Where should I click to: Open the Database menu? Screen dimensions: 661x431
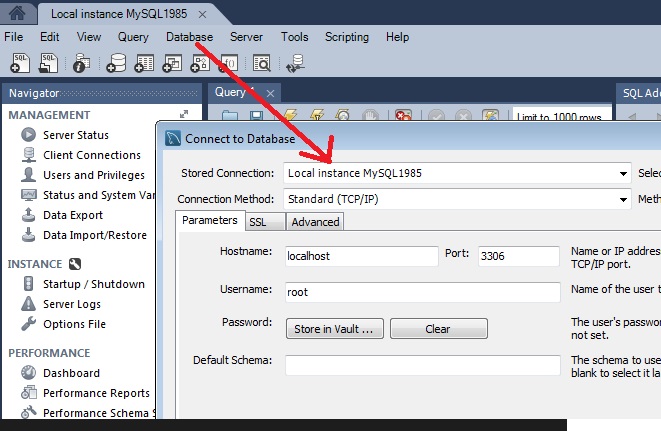(x=189, y=37)
